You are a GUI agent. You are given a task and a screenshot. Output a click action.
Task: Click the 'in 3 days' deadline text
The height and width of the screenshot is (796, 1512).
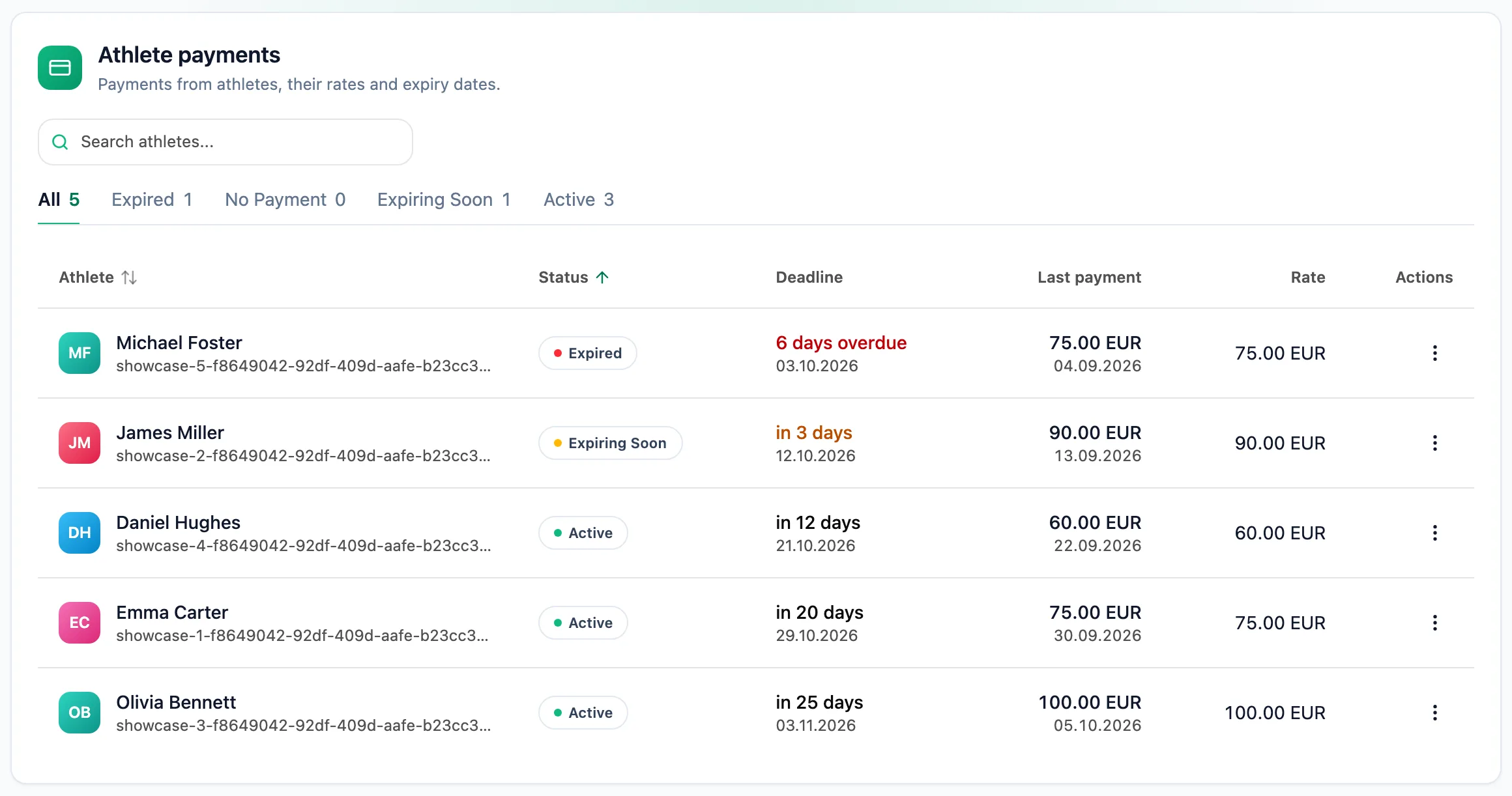[814, 433]
